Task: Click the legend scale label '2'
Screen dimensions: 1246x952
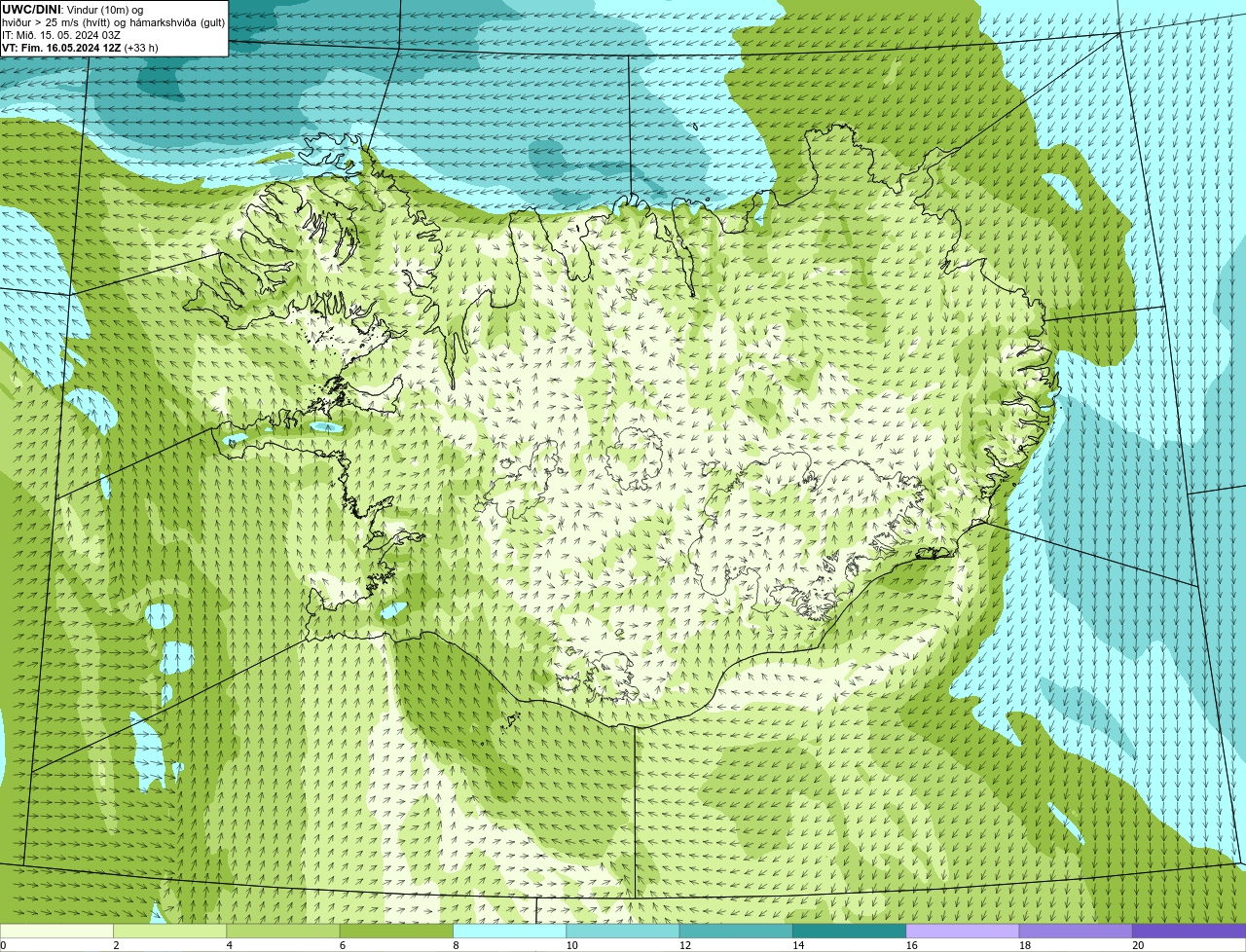Action: [117, 945]
